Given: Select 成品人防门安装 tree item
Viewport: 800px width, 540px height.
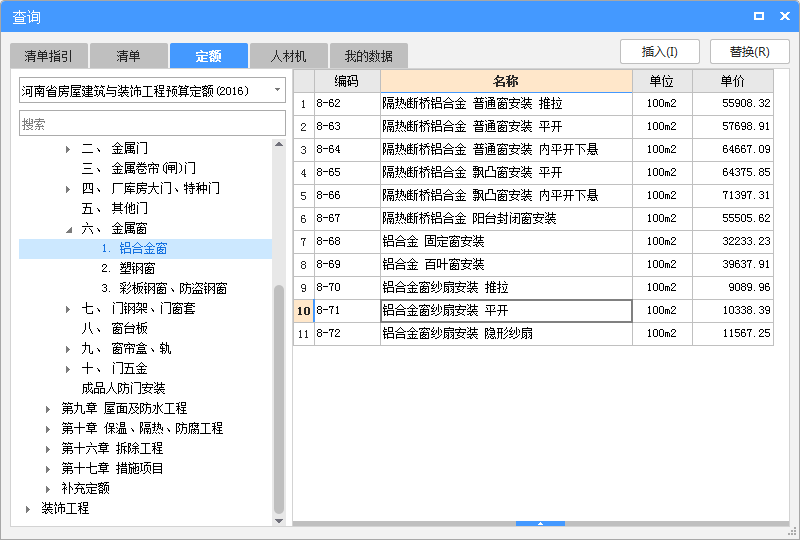Looking at the screenshot, I should pyautogui.click(x=123, y=388).
